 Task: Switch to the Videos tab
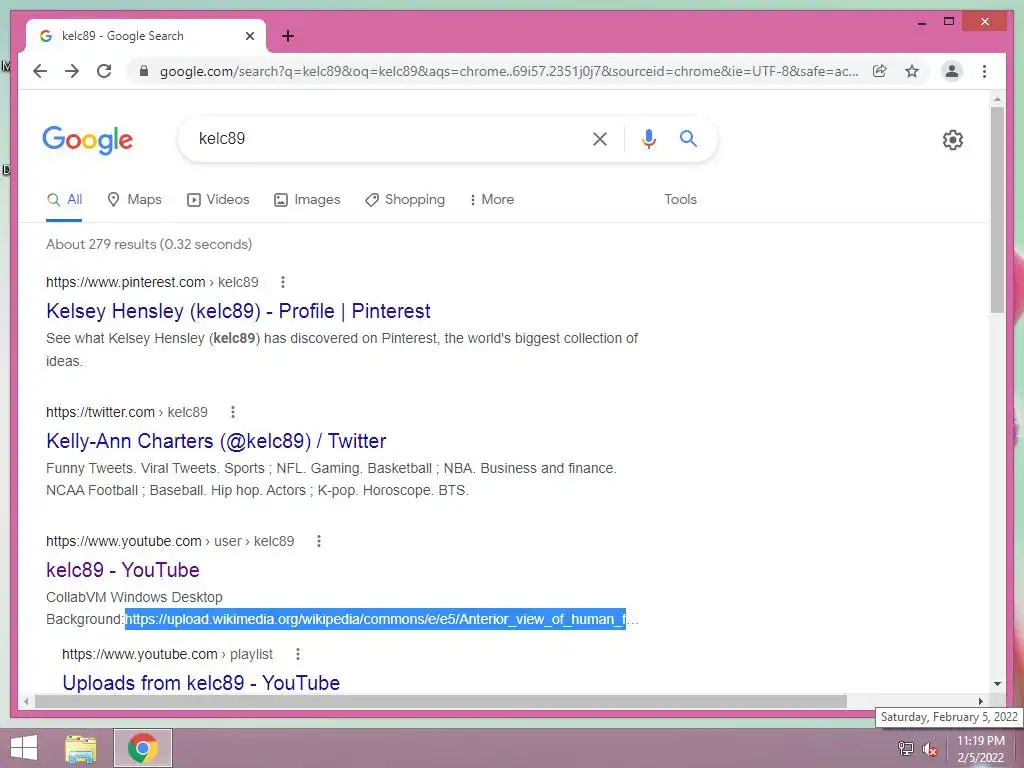point(218,200)
